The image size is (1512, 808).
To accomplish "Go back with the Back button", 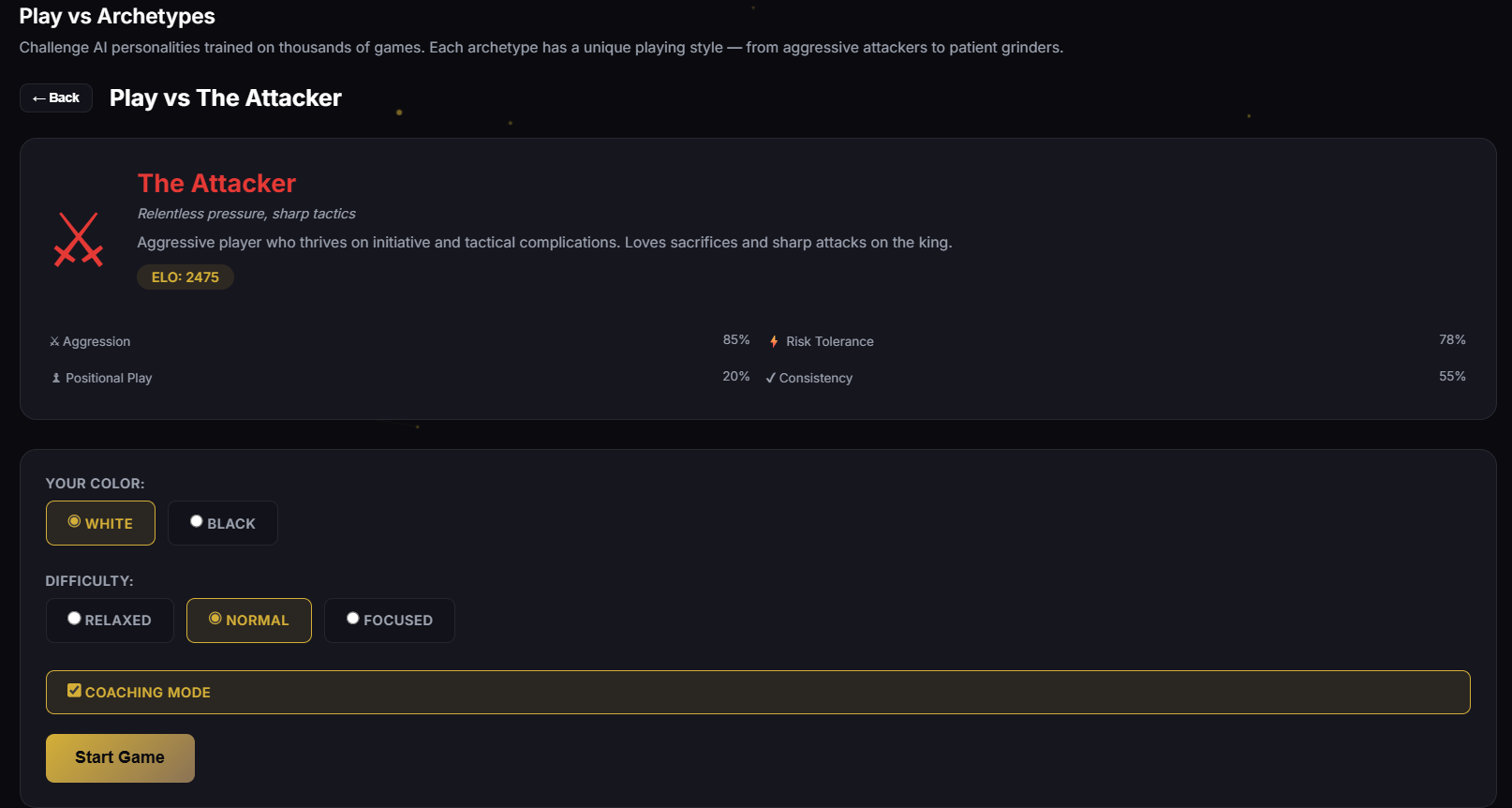I will pos(56,97).
